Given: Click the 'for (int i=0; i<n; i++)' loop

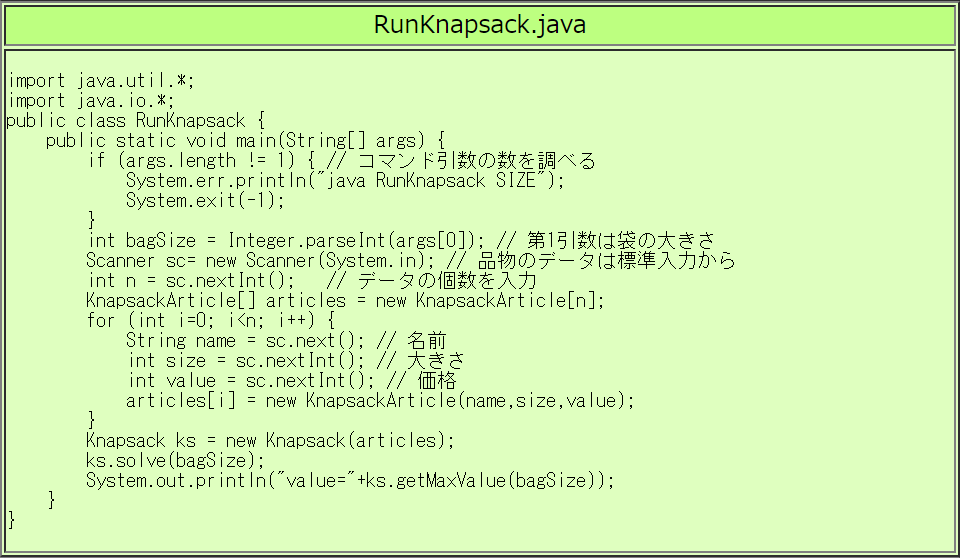Looking at the screenshot, I should (x=210, y=321).
